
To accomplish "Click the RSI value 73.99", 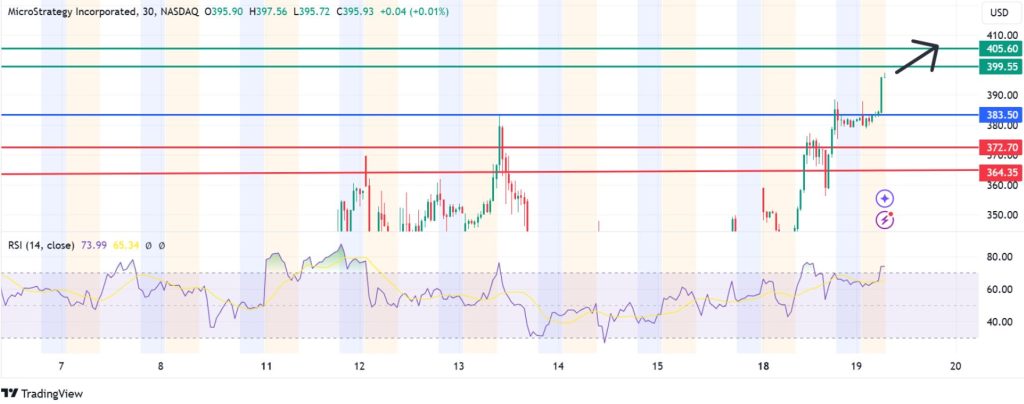I will point(94,245).
